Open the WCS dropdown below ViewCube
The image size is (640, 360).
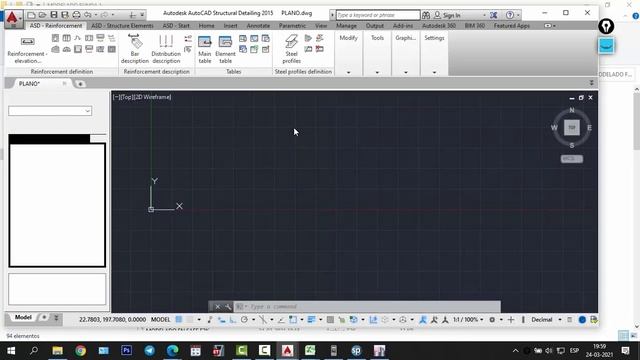(x=572, y=159)
